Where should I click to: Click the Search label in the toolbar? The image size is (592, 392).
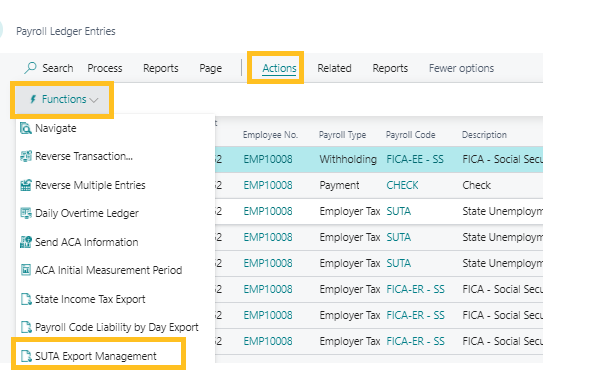tap(58, 68)
